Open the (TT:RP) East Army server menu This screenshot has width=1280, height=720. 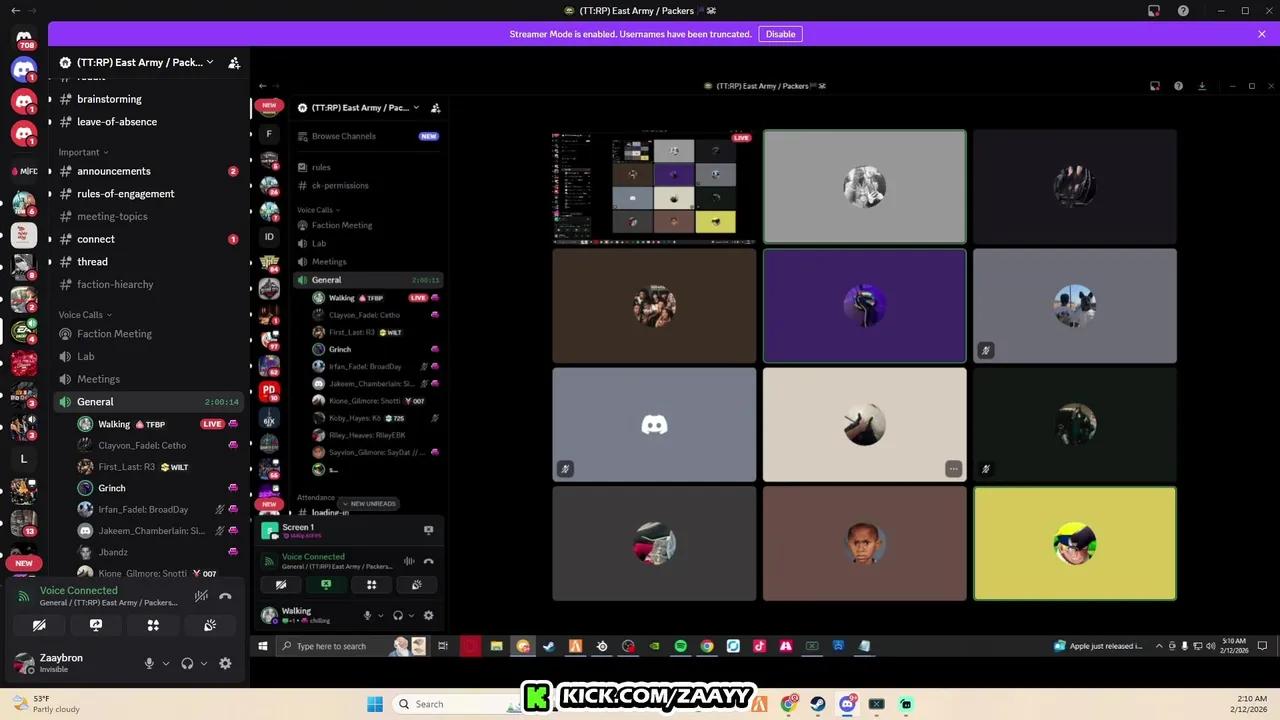pos(137,62)
